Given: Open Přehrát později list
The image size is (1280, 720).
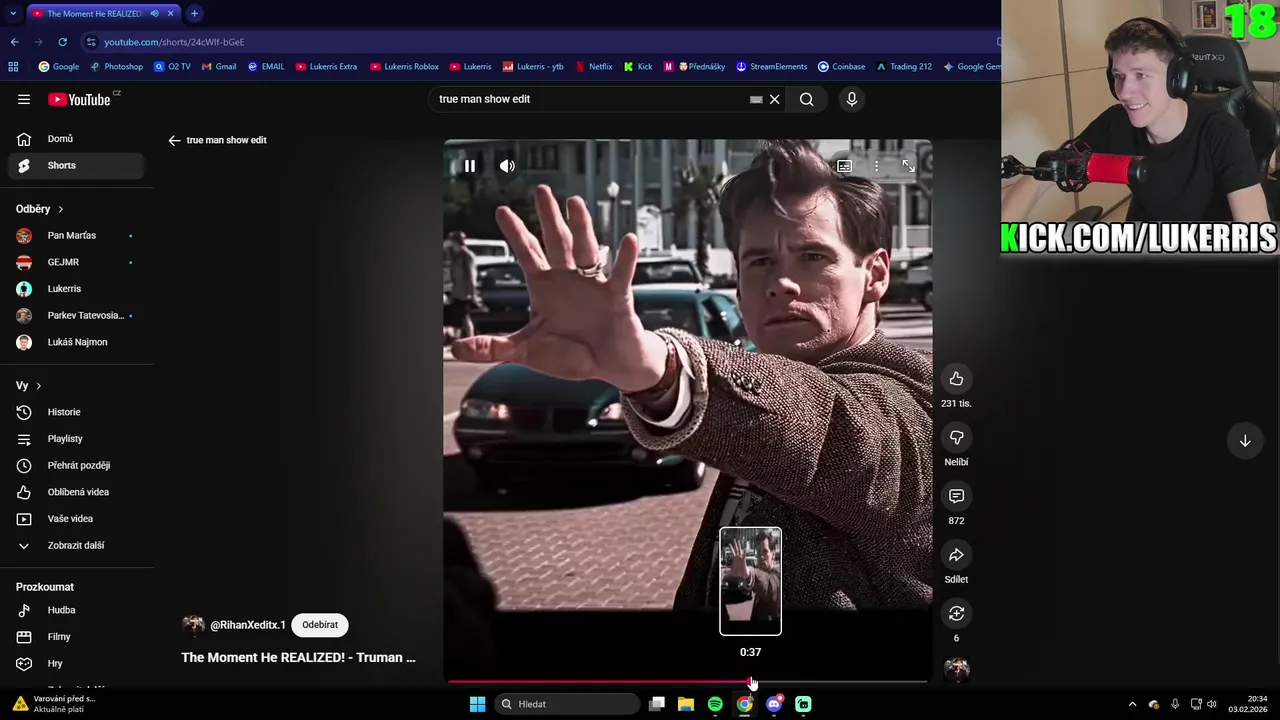Looking at the screenshot, I should (x=76, y=465).
